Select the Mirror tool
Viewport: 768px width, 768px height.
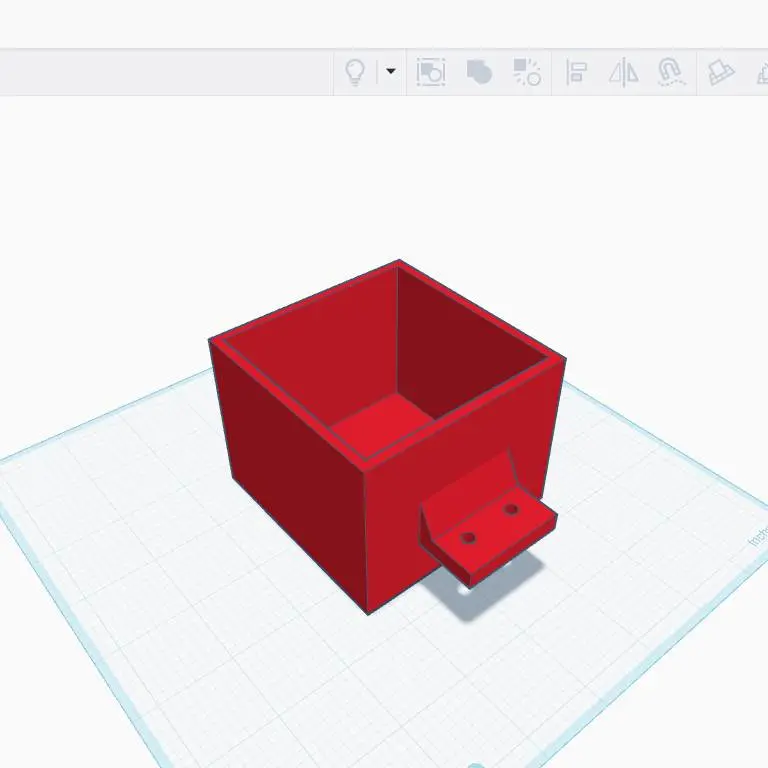(624, 72)
